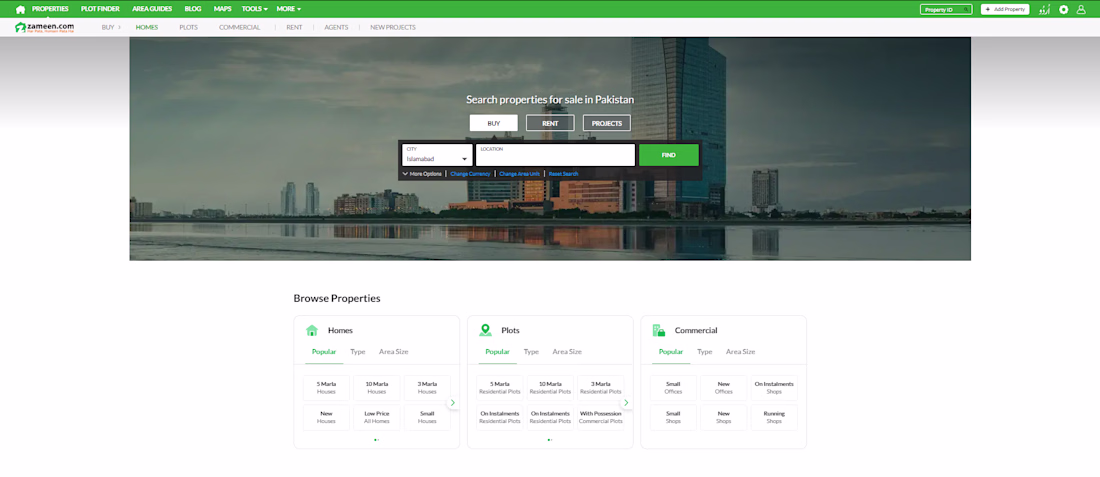Open site settings gear icon

click(x=1064, y=10)
